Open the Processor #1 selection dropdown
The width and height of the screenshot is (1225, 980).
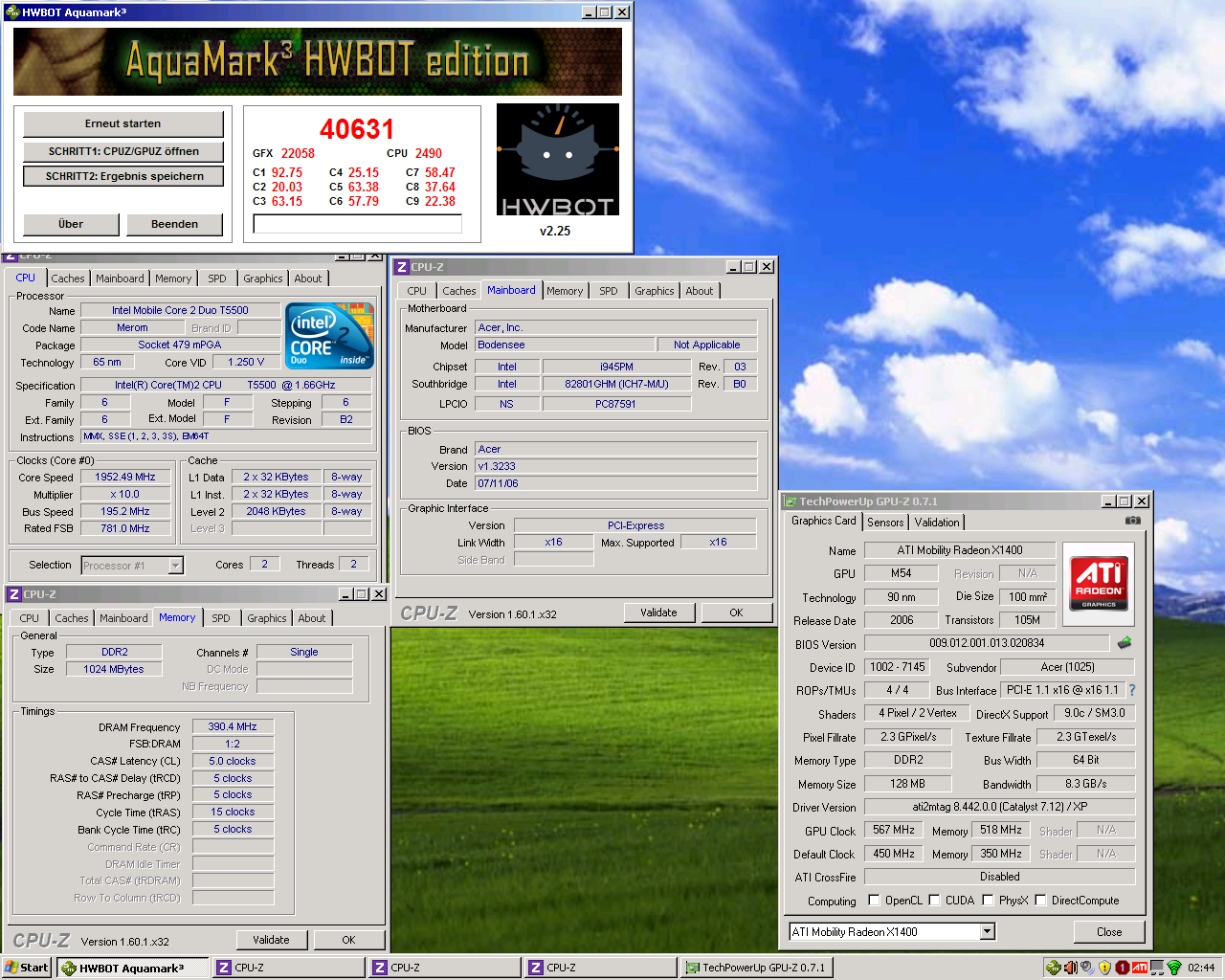tap(175, 566)
